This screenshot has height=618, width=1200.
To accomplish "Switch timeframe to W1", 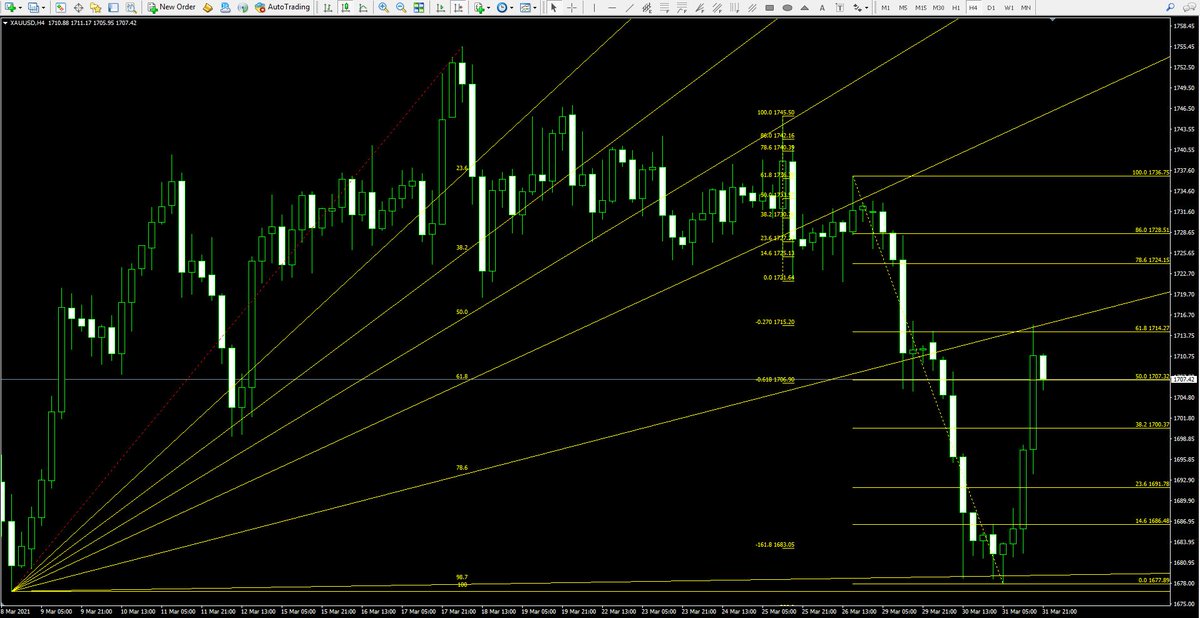I will point(1009,7).
